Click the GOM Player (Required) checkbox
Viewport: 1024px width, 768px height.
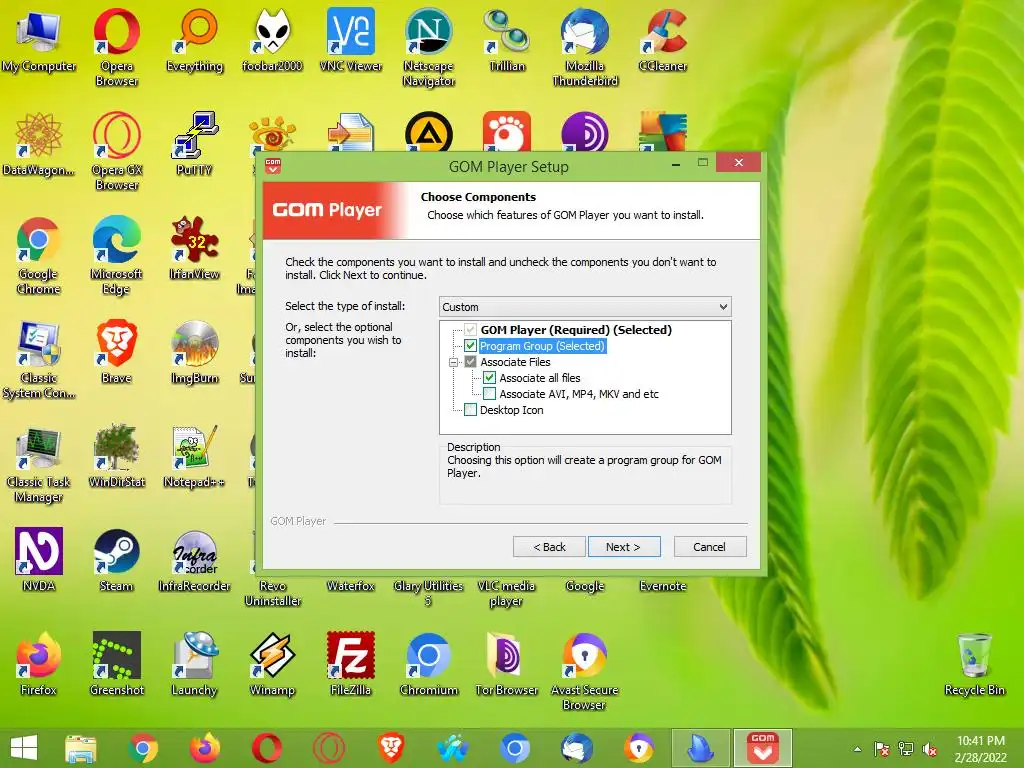[x=470, y=330]
